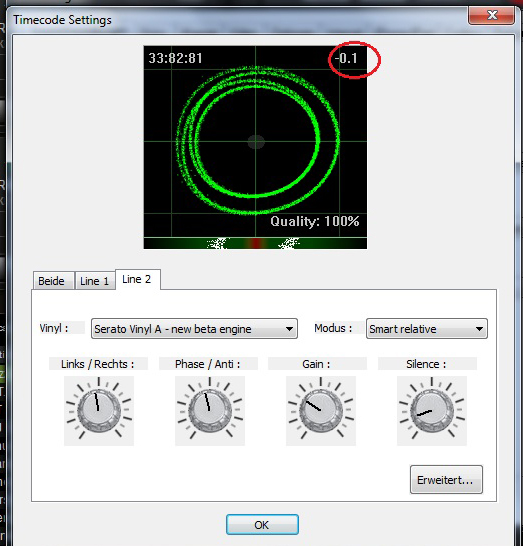Click the circled -0.1 pitch value

(346, 58)
